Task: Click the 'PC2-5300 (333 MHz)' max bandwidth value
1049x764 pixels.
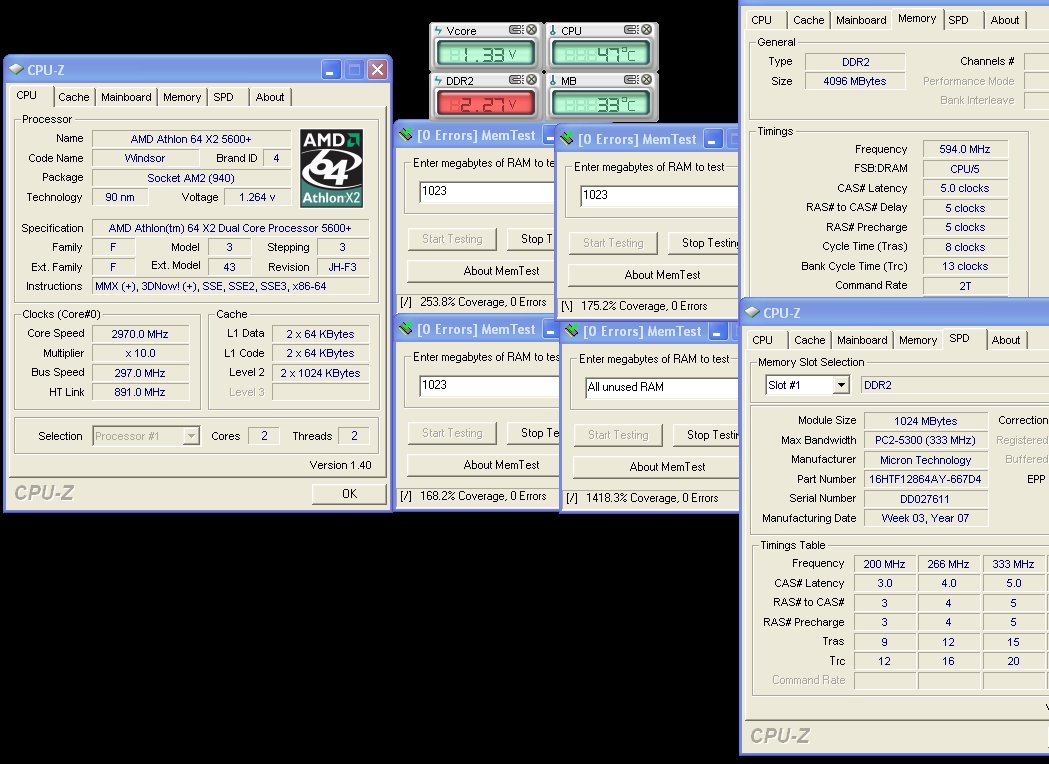Action: tap(926, 440)
